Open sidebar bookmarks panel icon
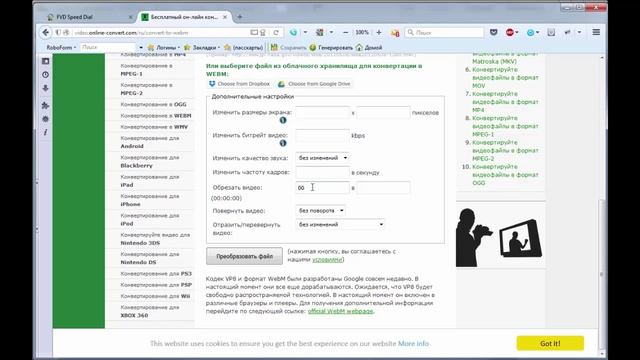This screenshot has height=360, width=640. [45, 61]
